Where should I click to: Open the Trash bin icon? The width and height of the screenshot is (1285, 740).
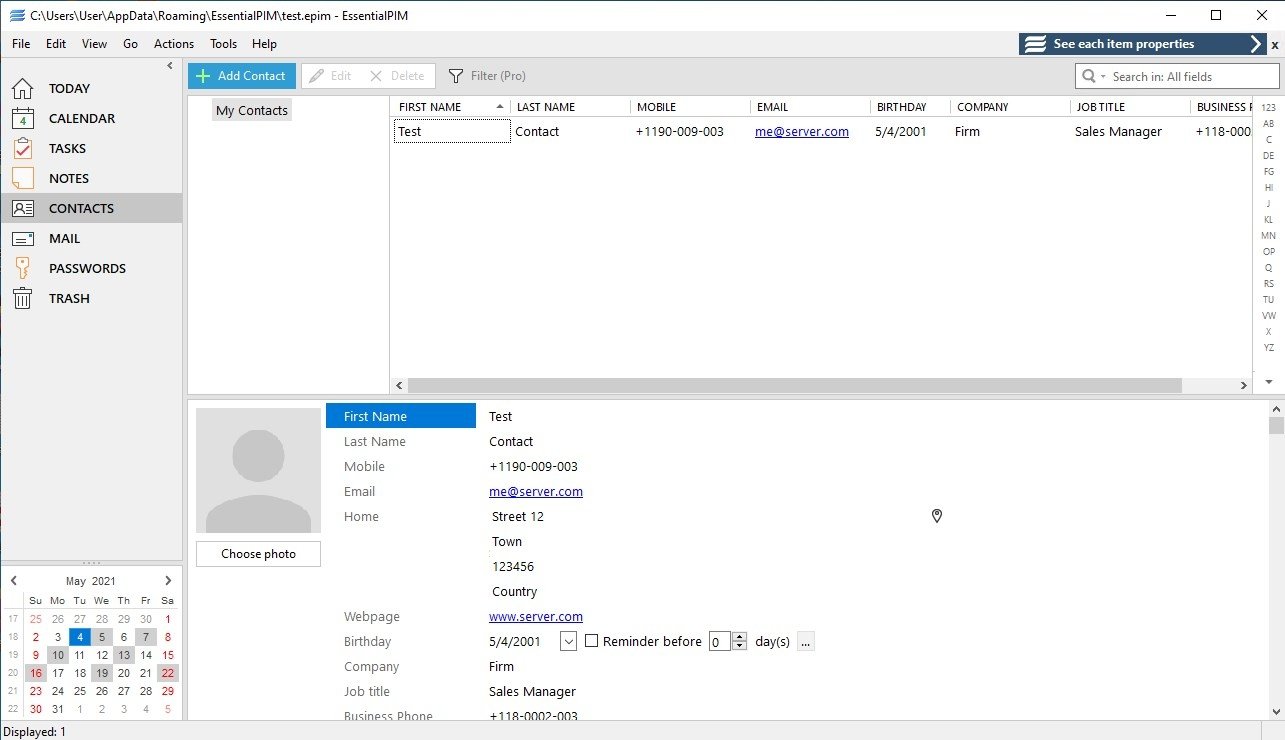point(22,298)
